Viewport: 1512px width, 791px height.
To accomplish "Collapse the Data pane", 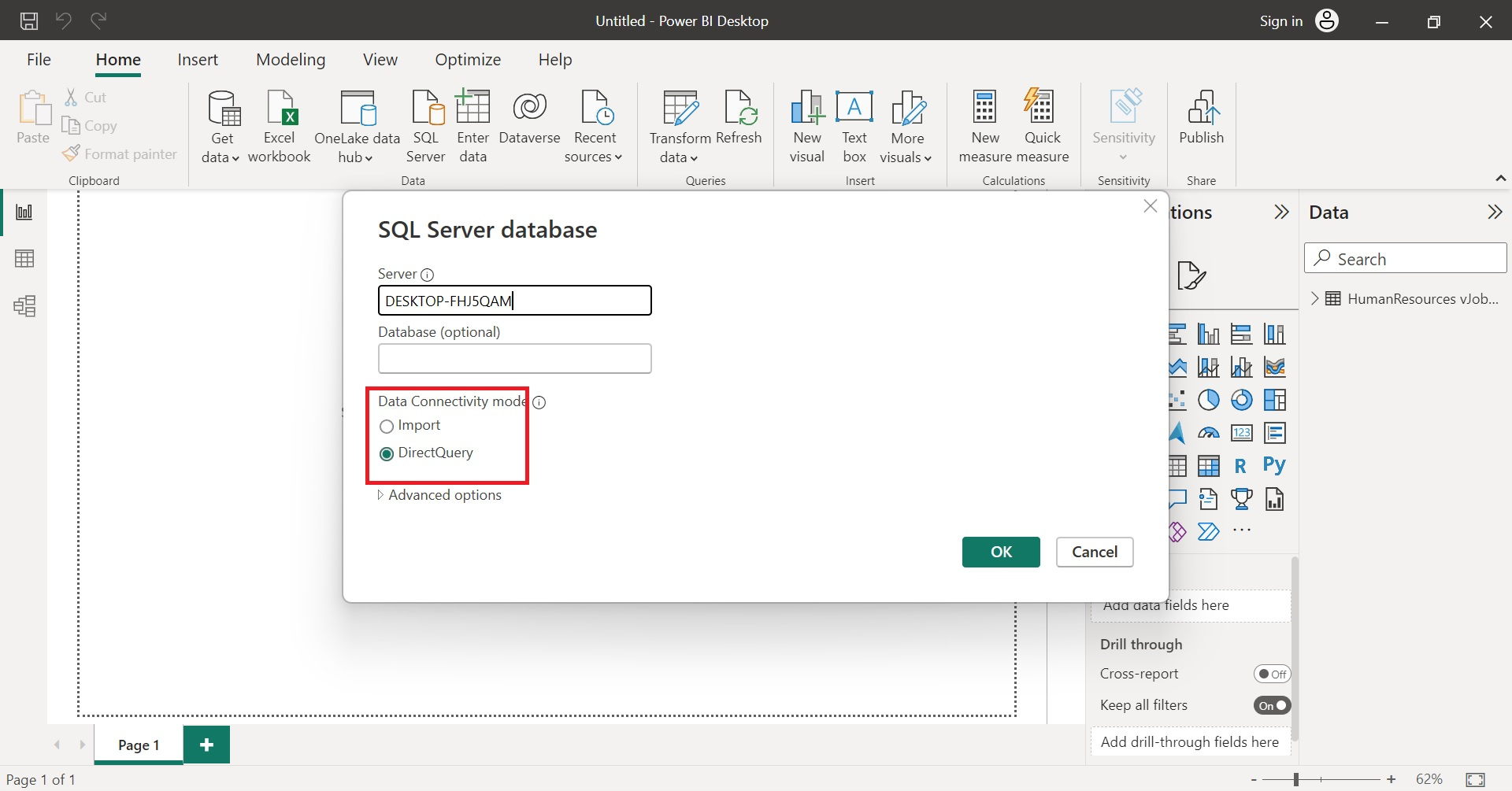I will point(1495,213).
